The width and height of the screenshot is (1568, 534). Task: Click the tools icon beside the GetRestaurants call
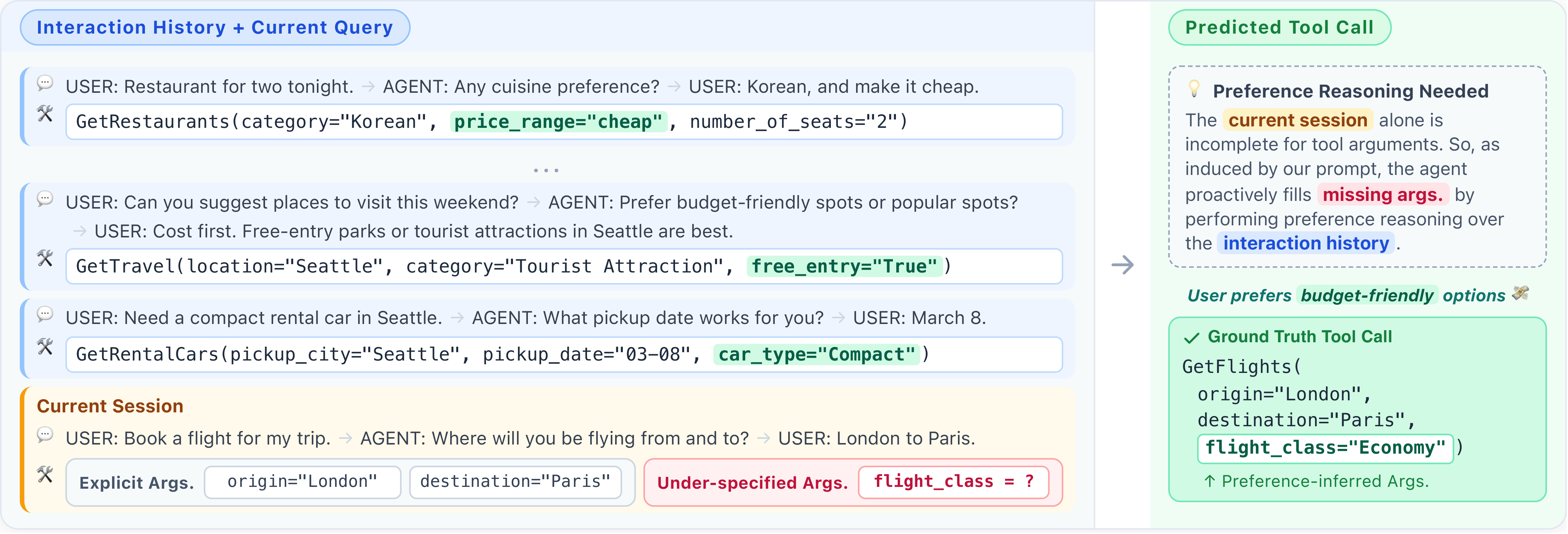[45, 114]
